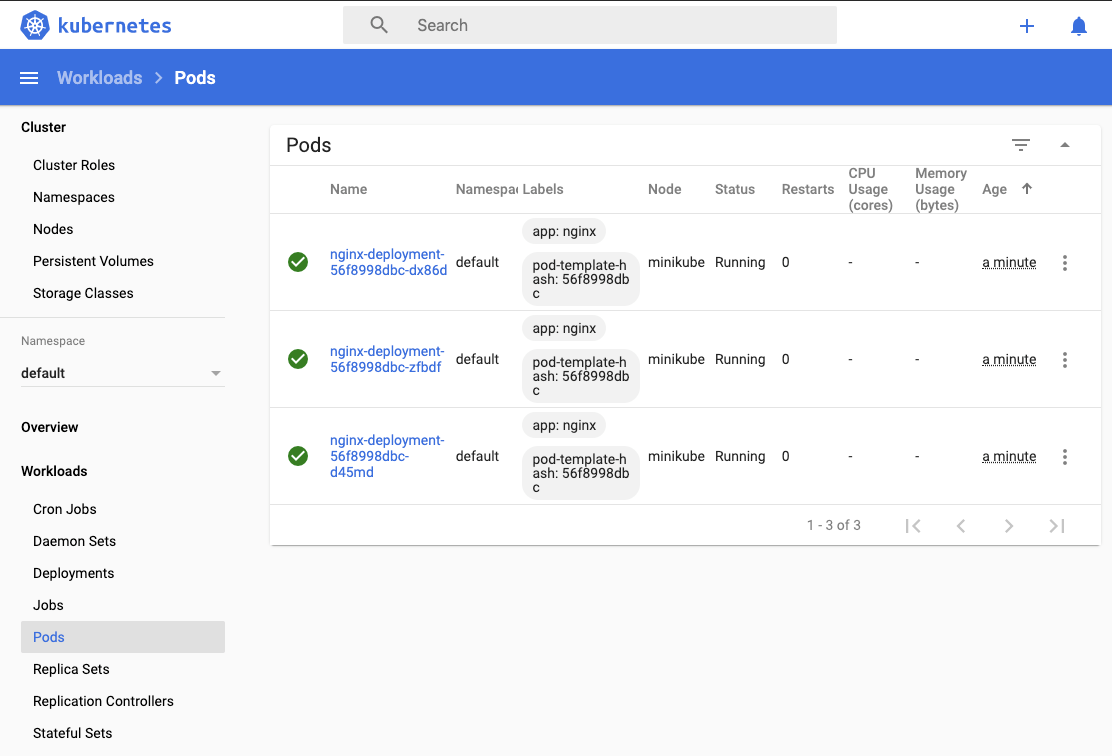
Task: Open pod nginx-deployment-56f8998dbc-dx86d link
Action: pyautogui.click(x=388, y=262)
